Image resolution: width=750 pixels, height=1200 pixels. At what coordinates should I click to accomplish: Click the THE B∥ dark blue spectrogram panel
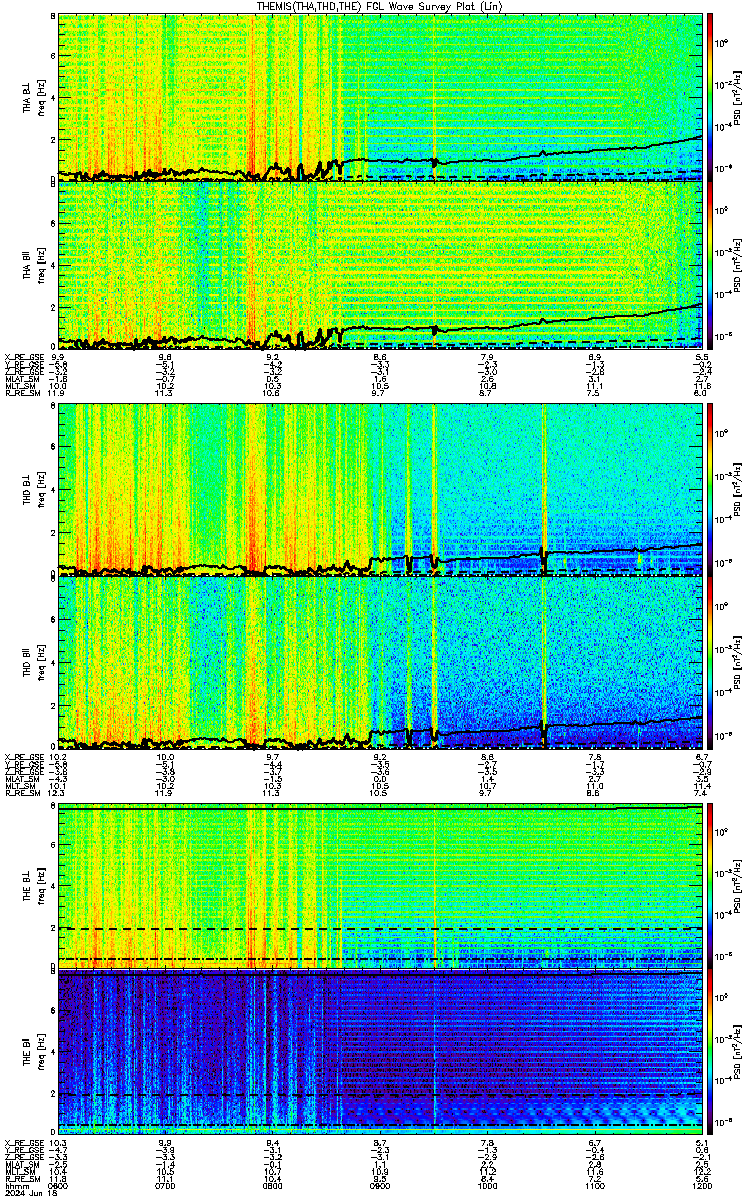[x=380, y=1051]
